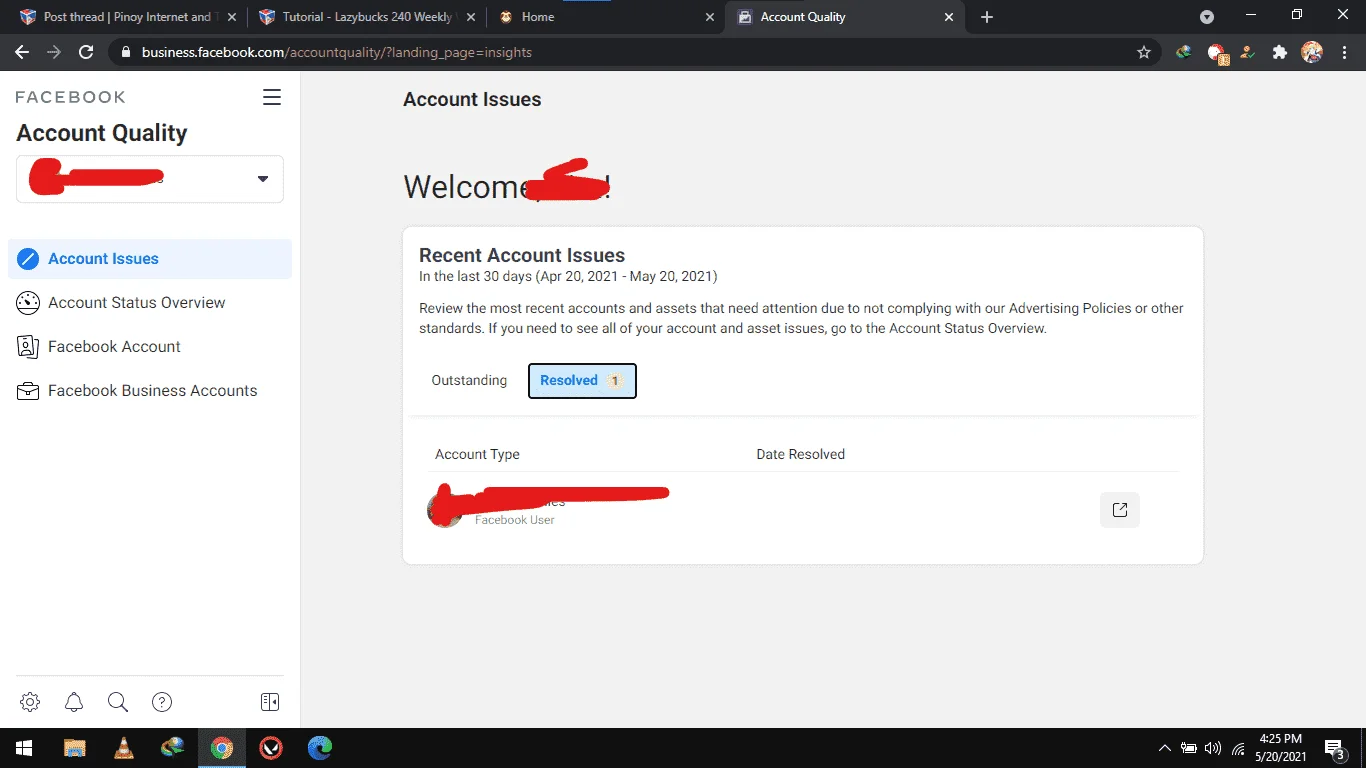This screenshot has width=1366, height=768.
Task: Click the Account Quality title in sidebar
Action: pos(102,133)
